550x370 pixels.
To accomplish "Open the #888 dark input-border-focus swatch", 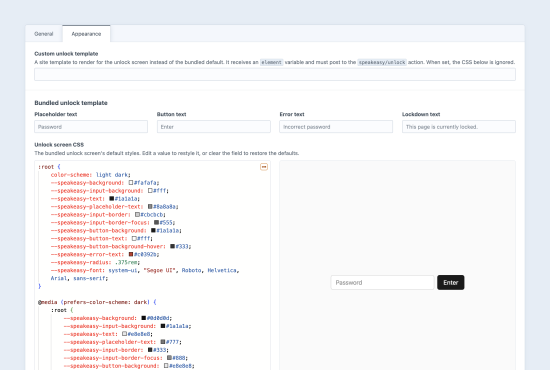I will pyautogui.click(x=169, y=358).
